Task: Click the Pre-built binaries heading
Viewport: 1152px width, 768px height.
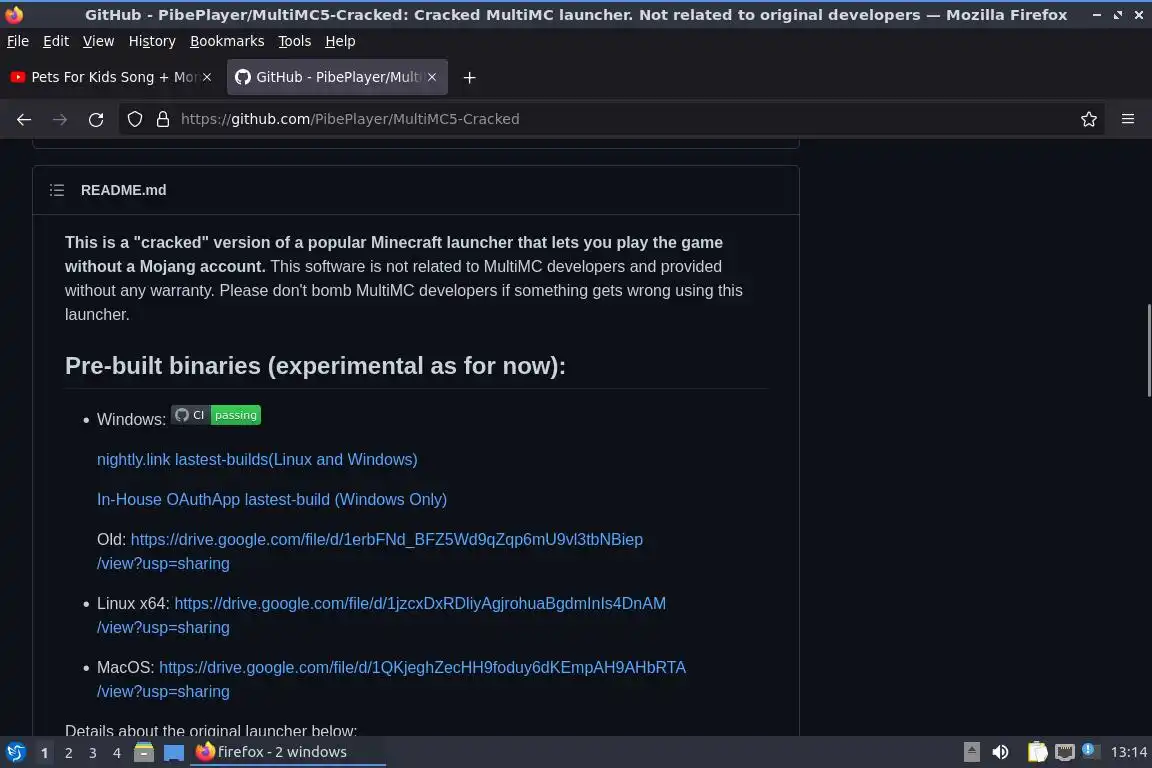Action: [315, 366]
